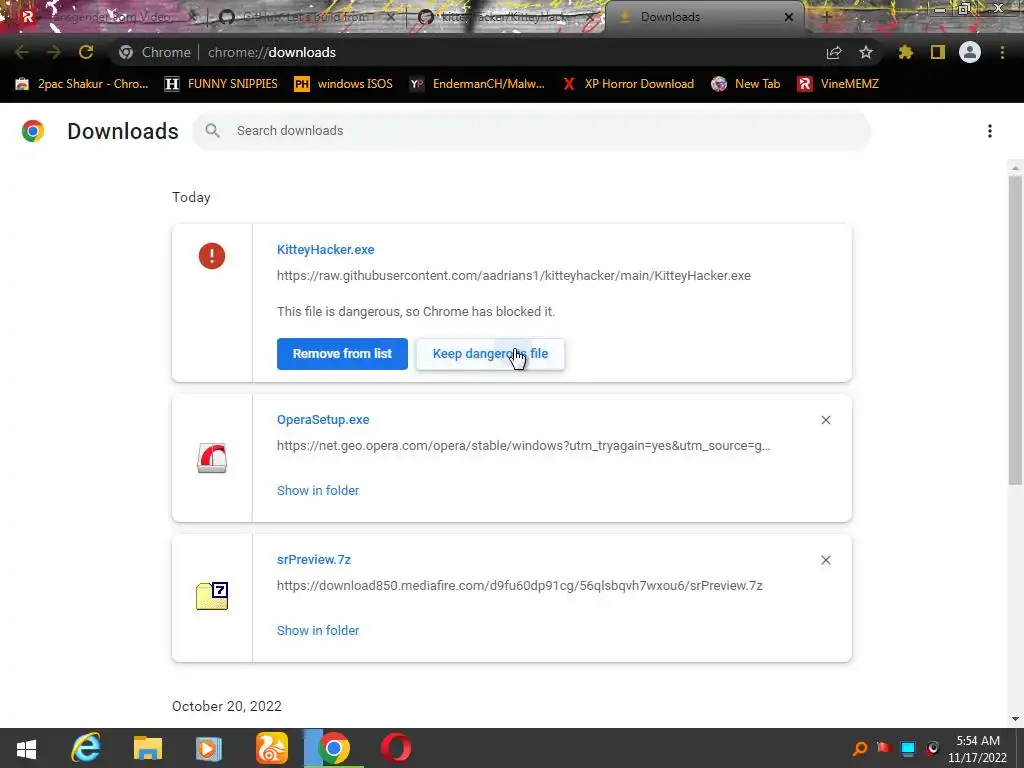Open the FUNNY SNIPPIES bookmark
Image resolution: width=1024 pixels, height=768 pixels.
click(221, 84)
